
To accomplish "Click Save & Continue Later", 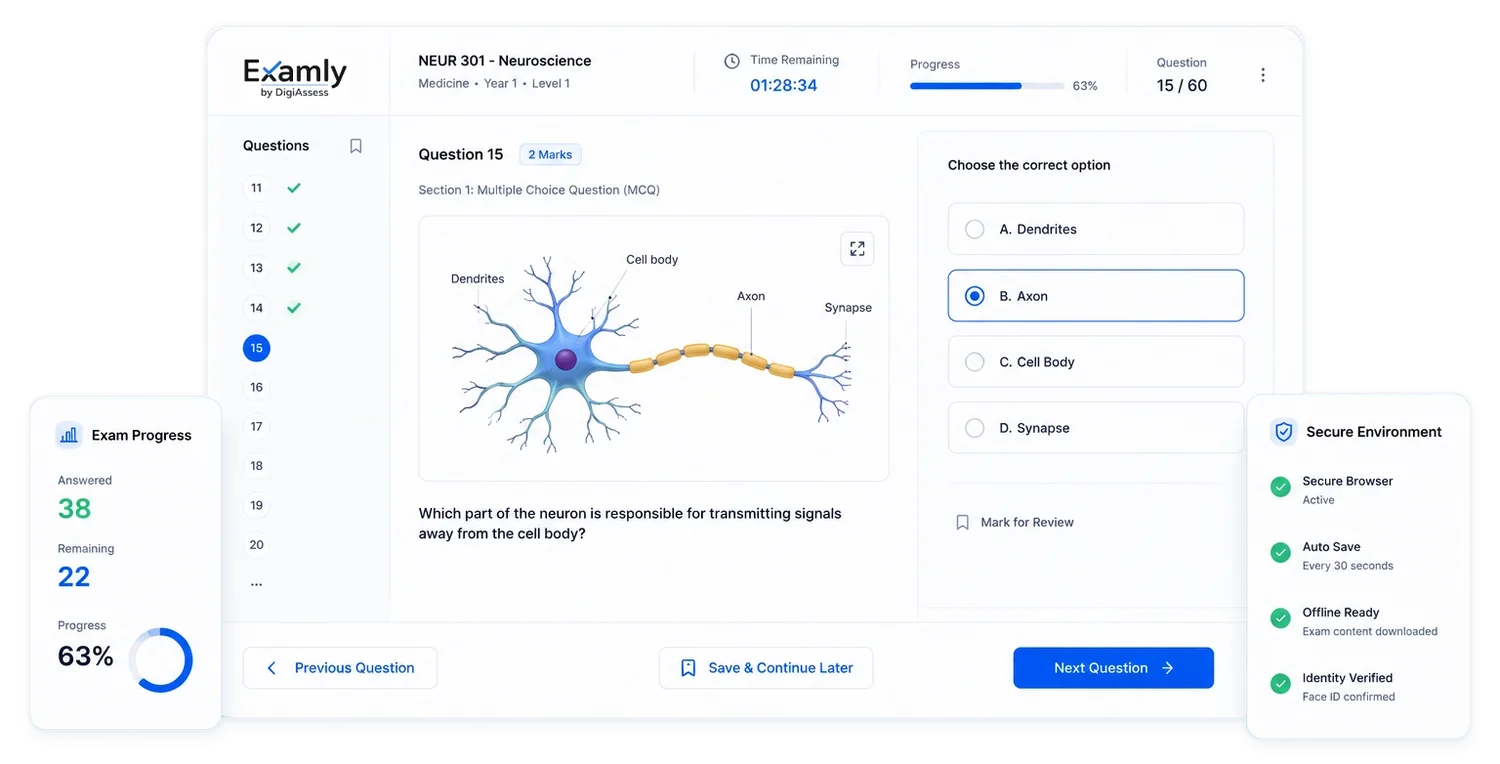I will point(766,668).
